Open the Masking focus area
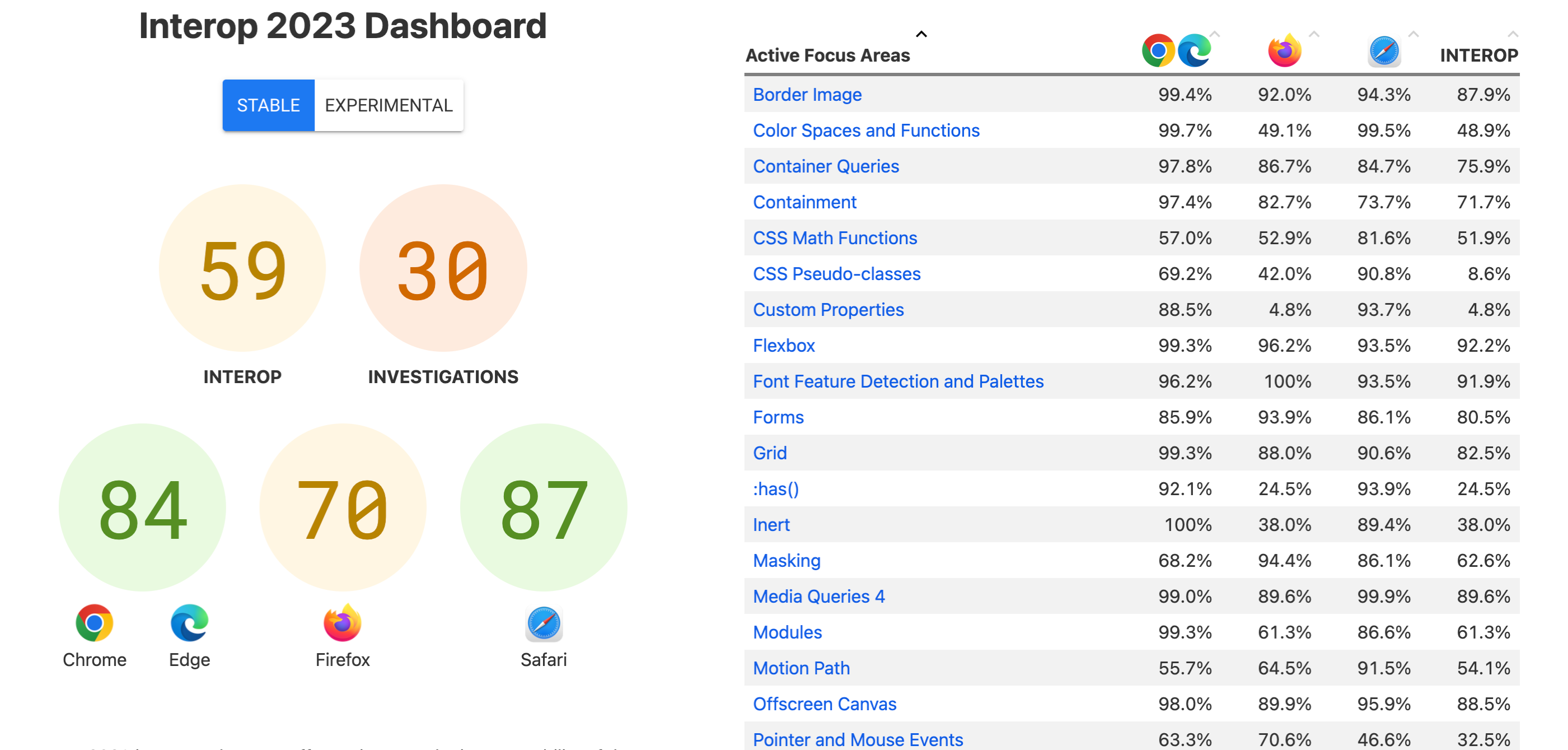Image resolution: width=1568 pixels, height=750 pixels. (787, 561)
